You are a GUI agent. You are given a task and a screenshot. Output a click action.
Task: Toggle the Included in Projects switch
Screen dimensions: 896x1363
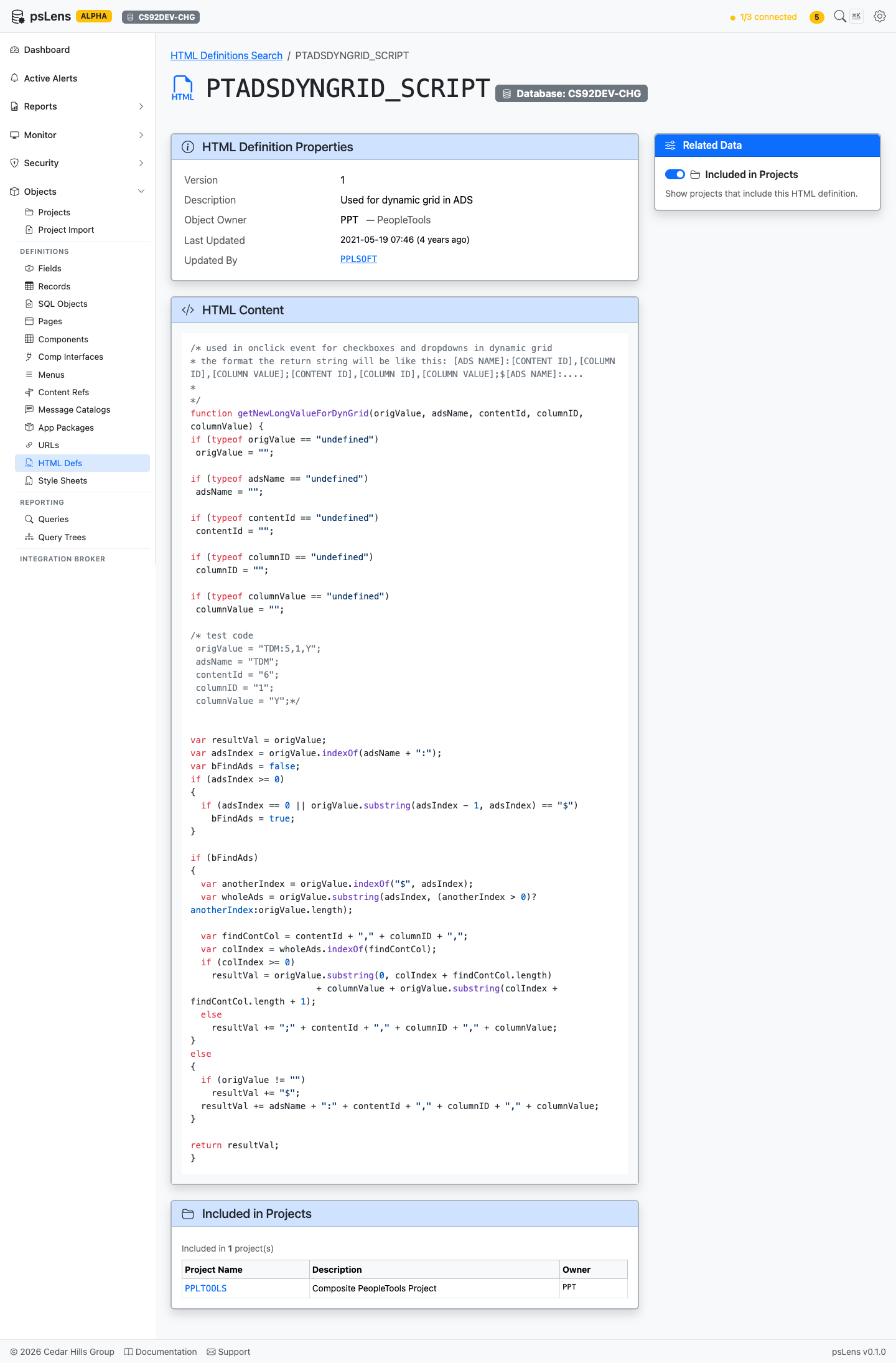675,174
